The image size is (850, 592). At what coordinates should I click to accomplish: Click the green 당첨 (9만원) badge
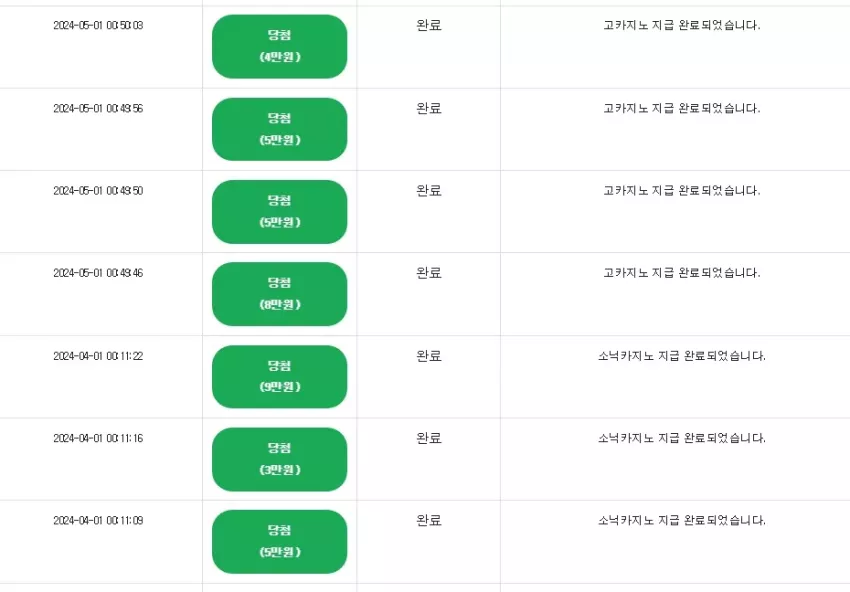click(x=279, y=377)
